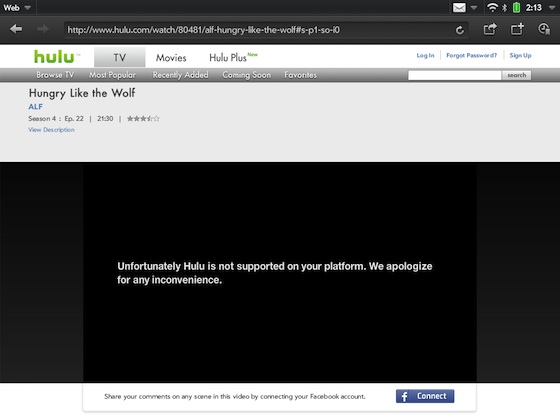Click the browser forward arrow

point(43,29)
